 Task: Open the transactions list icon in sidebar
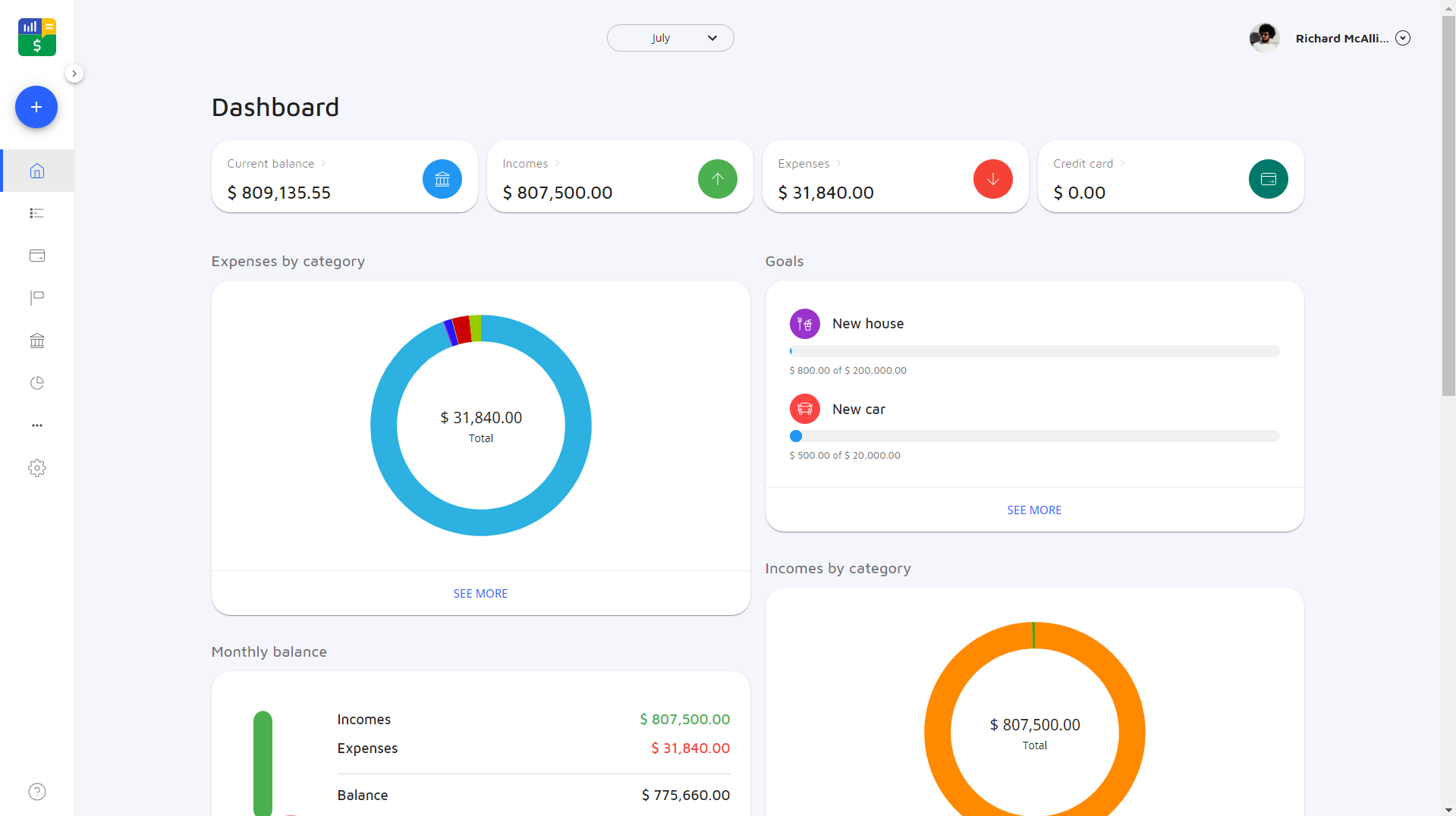pos(37,213)
